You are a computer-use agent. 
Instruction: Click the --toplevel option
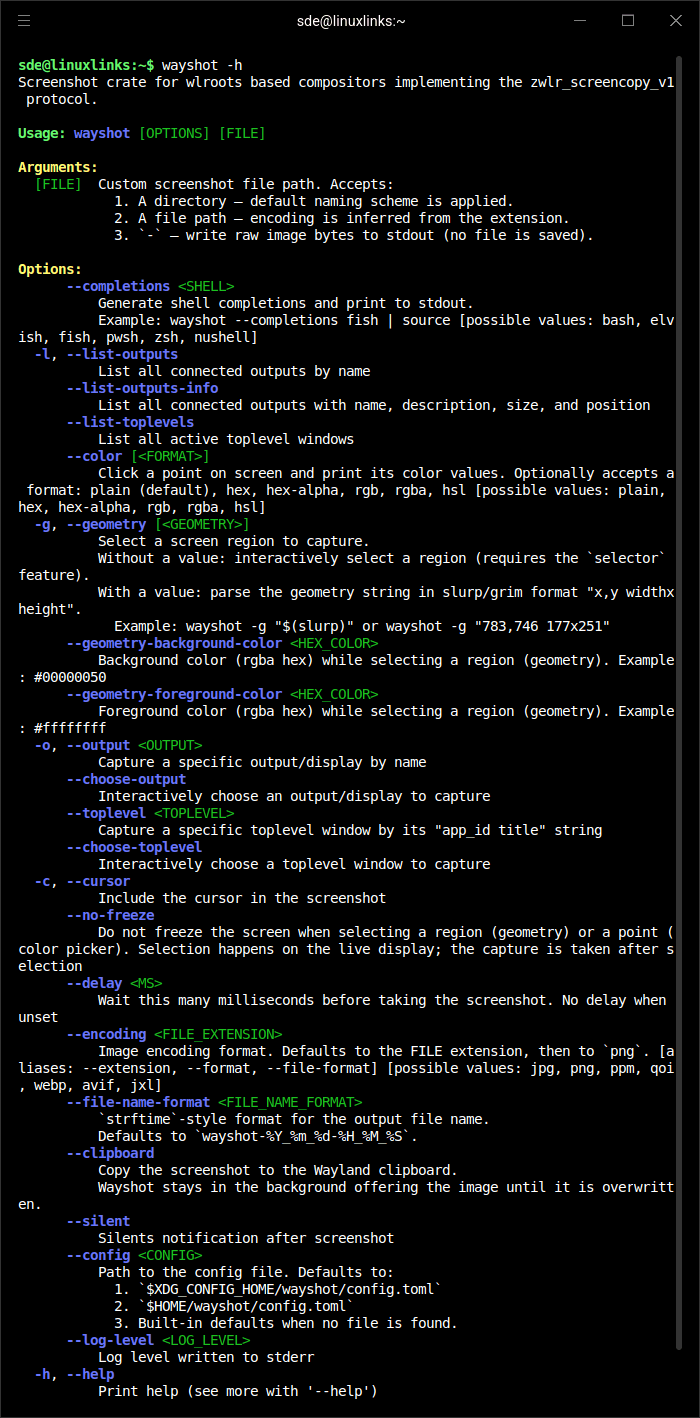106,813
